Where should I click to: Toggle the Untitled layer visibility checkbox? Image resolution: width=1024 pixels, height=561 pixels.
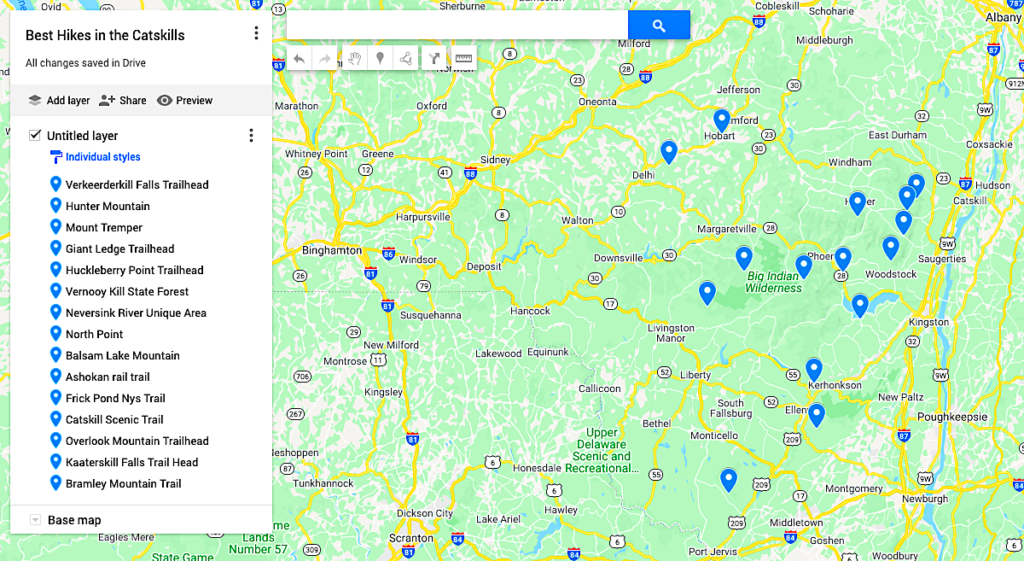tap(35, 135)
